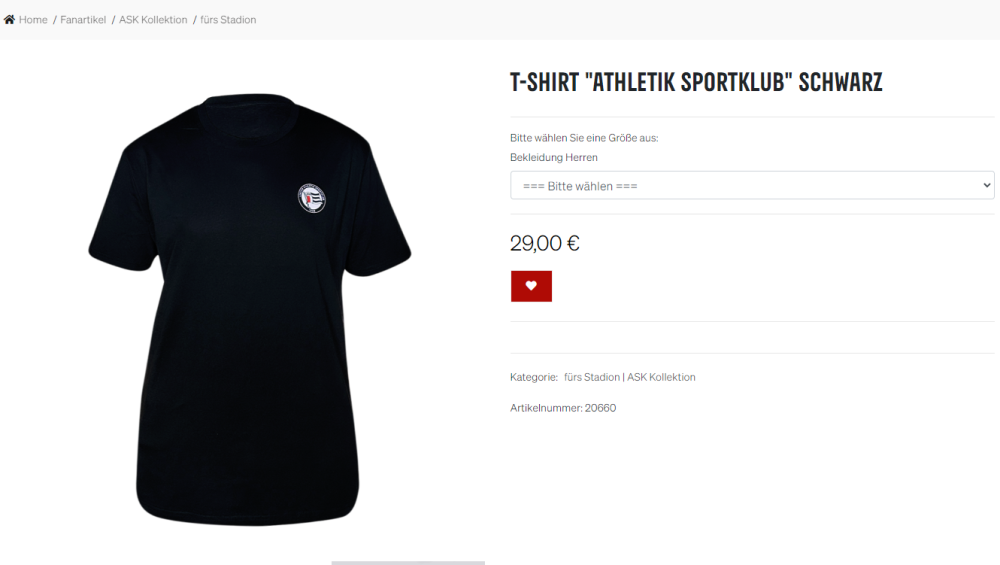Select 'fürs Stadion' breadcrumb entry
The height and width of the screenshot is (565, 1000).
click(228, 20)
